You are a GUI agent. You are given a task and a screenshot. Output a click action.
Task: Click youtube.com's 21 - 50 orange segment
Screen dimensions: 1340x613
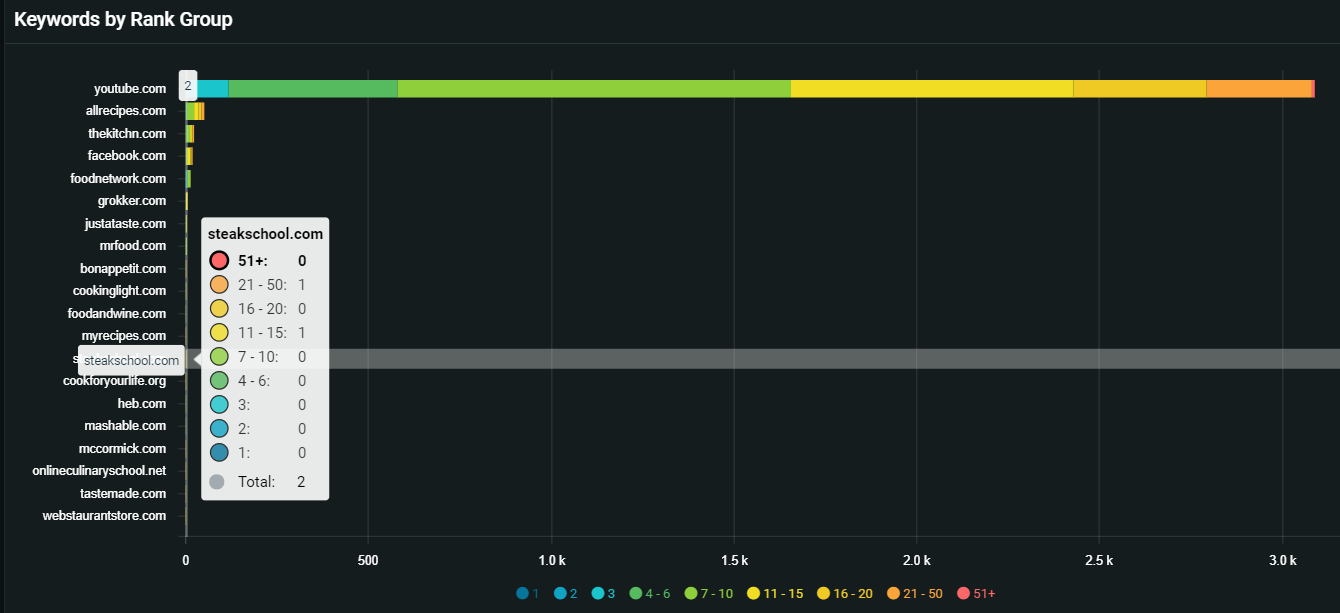click(x=1259, y=89)
